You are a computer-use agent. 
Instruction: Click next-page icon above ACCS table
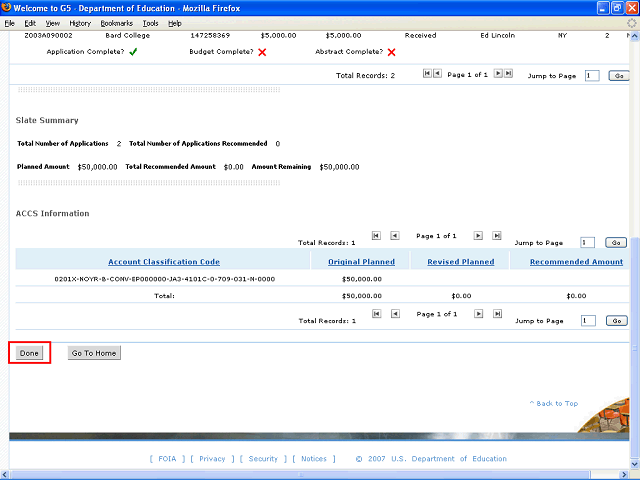pos(478,236)
